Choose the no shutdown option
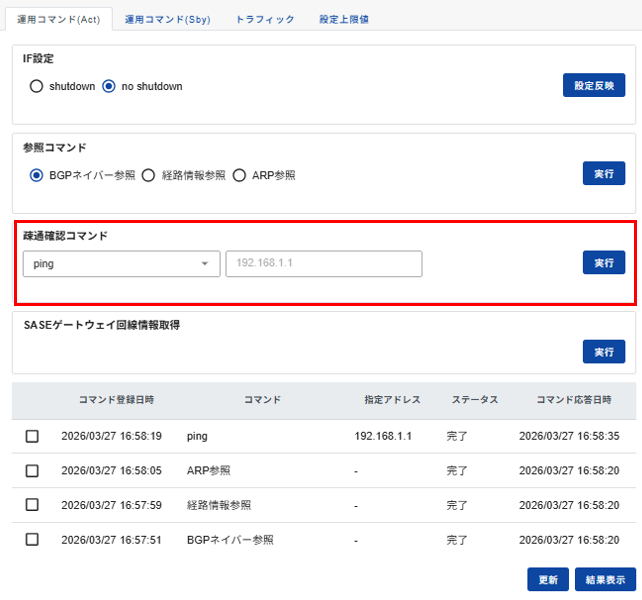 [109, 86]
